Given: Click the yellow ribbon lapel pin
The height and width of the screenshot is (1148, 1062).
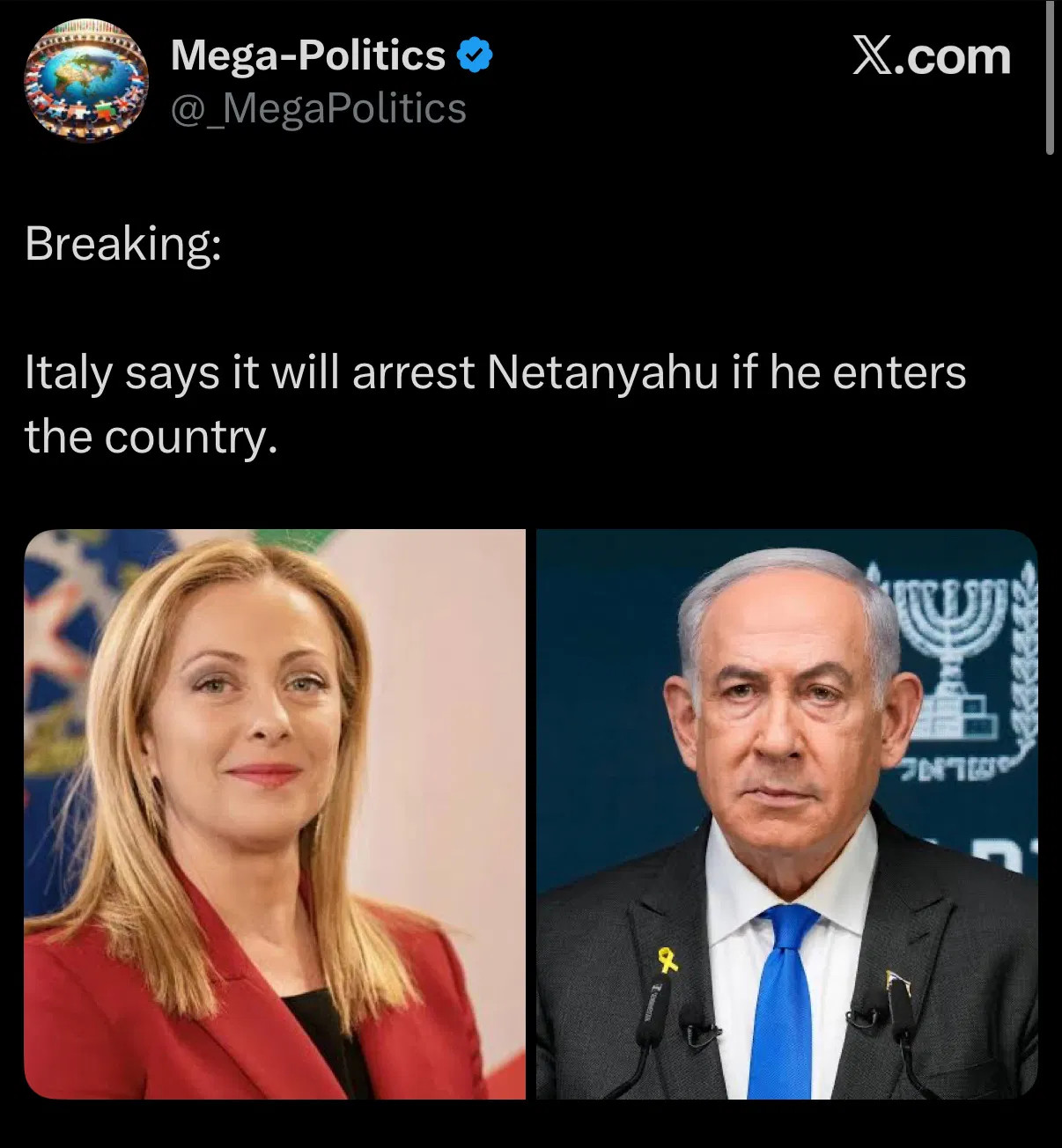Looking at the screenshot, I should 669,958.
